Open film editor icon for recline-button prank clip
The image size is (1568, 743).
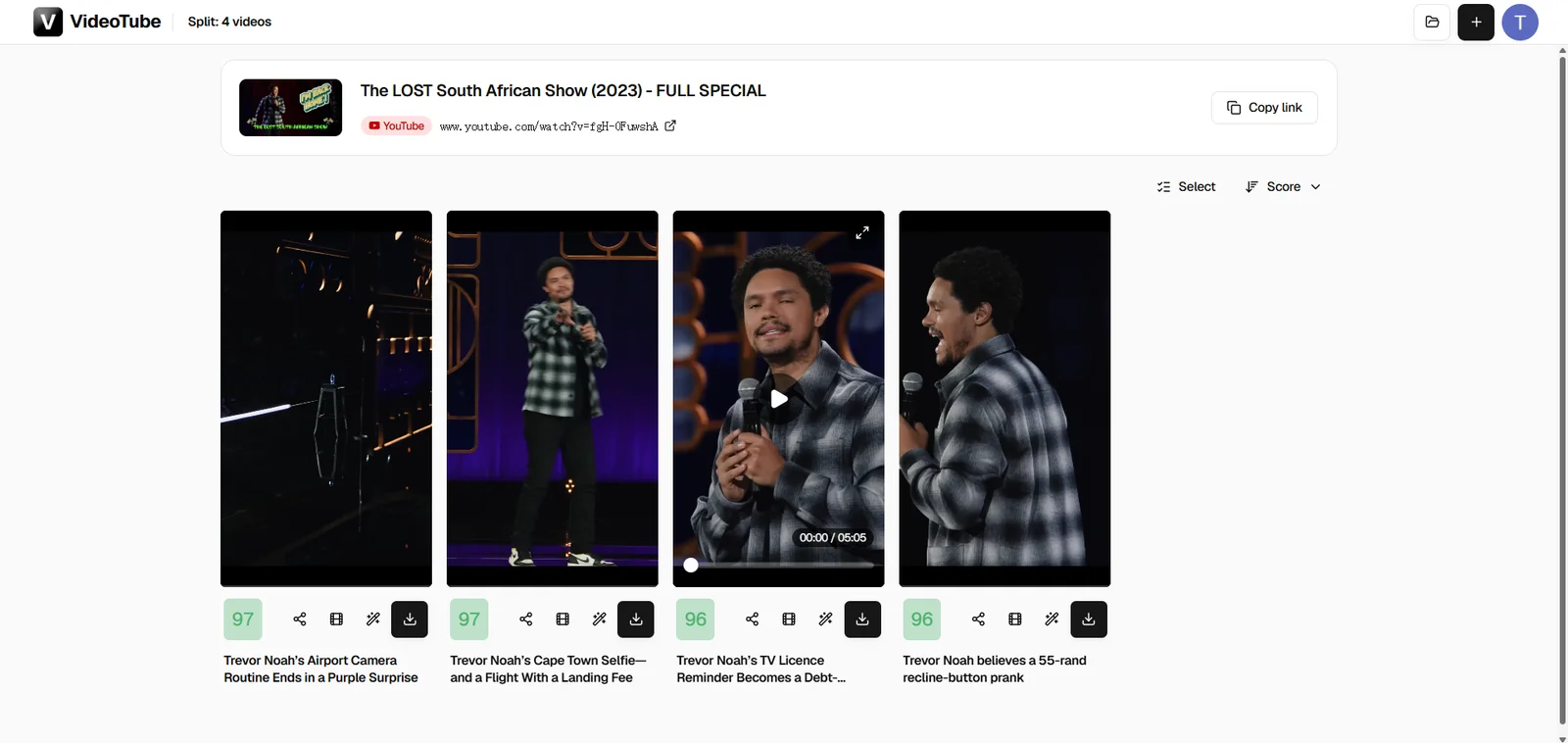1015,619
